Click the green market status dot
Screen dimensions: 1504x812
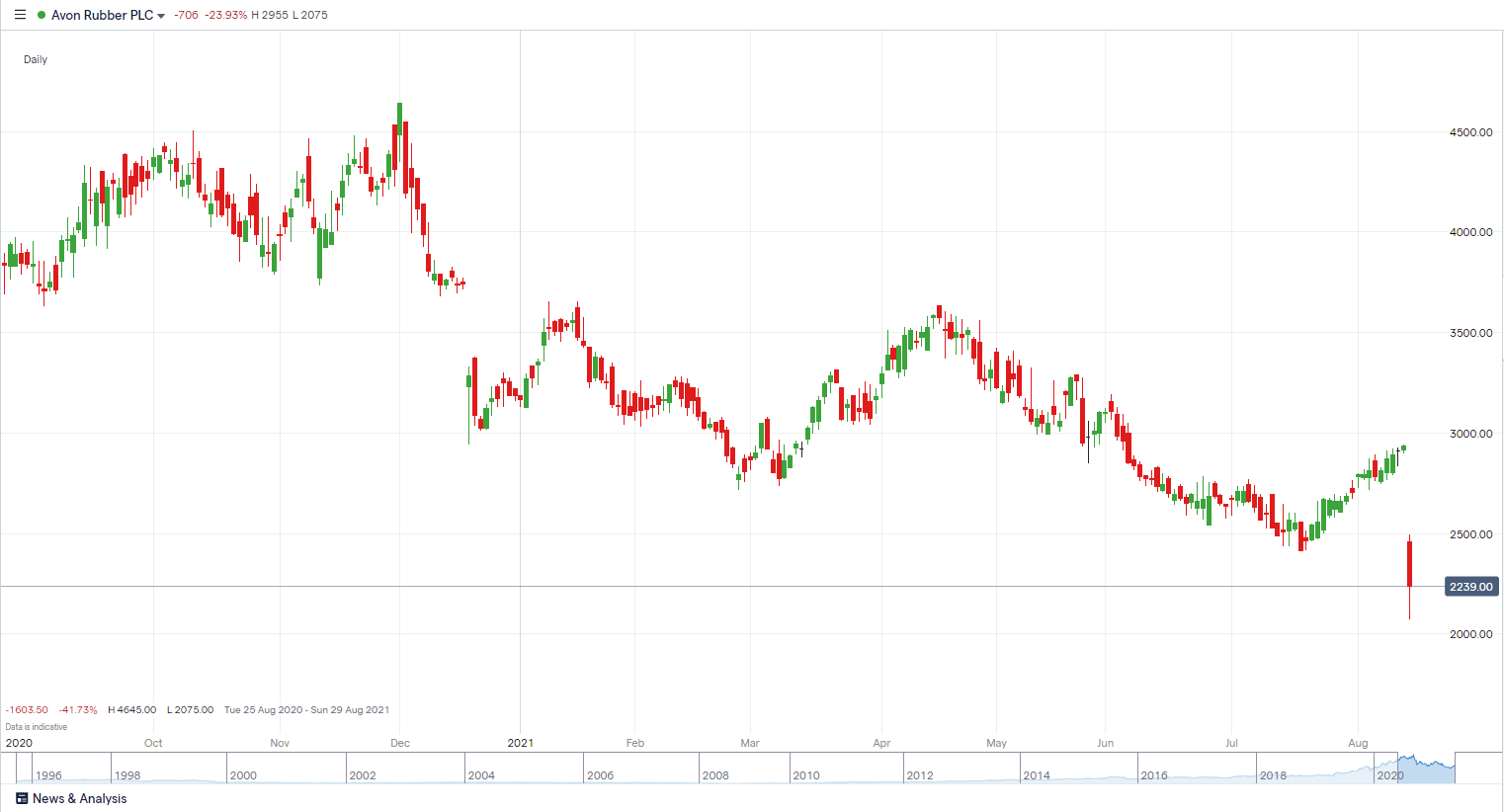tap(42, 15)
